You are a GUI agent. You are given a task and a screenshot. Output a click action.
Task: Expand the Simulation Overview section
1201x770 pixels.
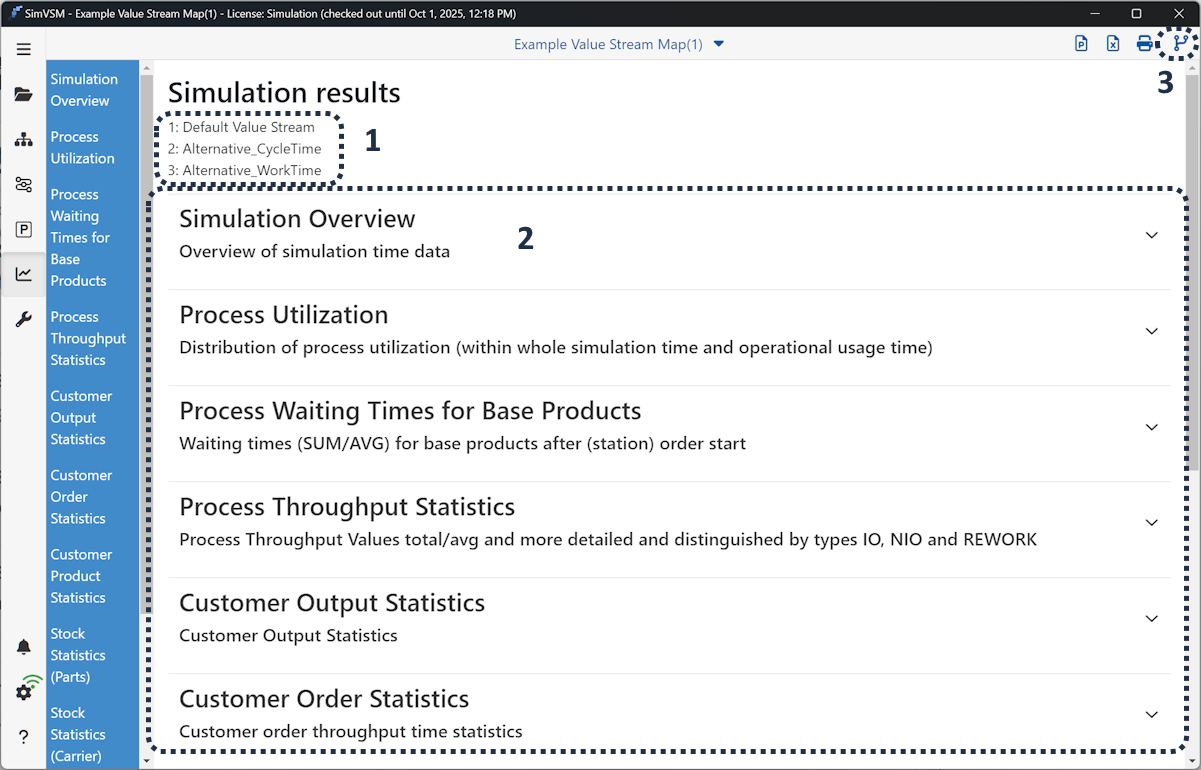tap(1151, 235)
